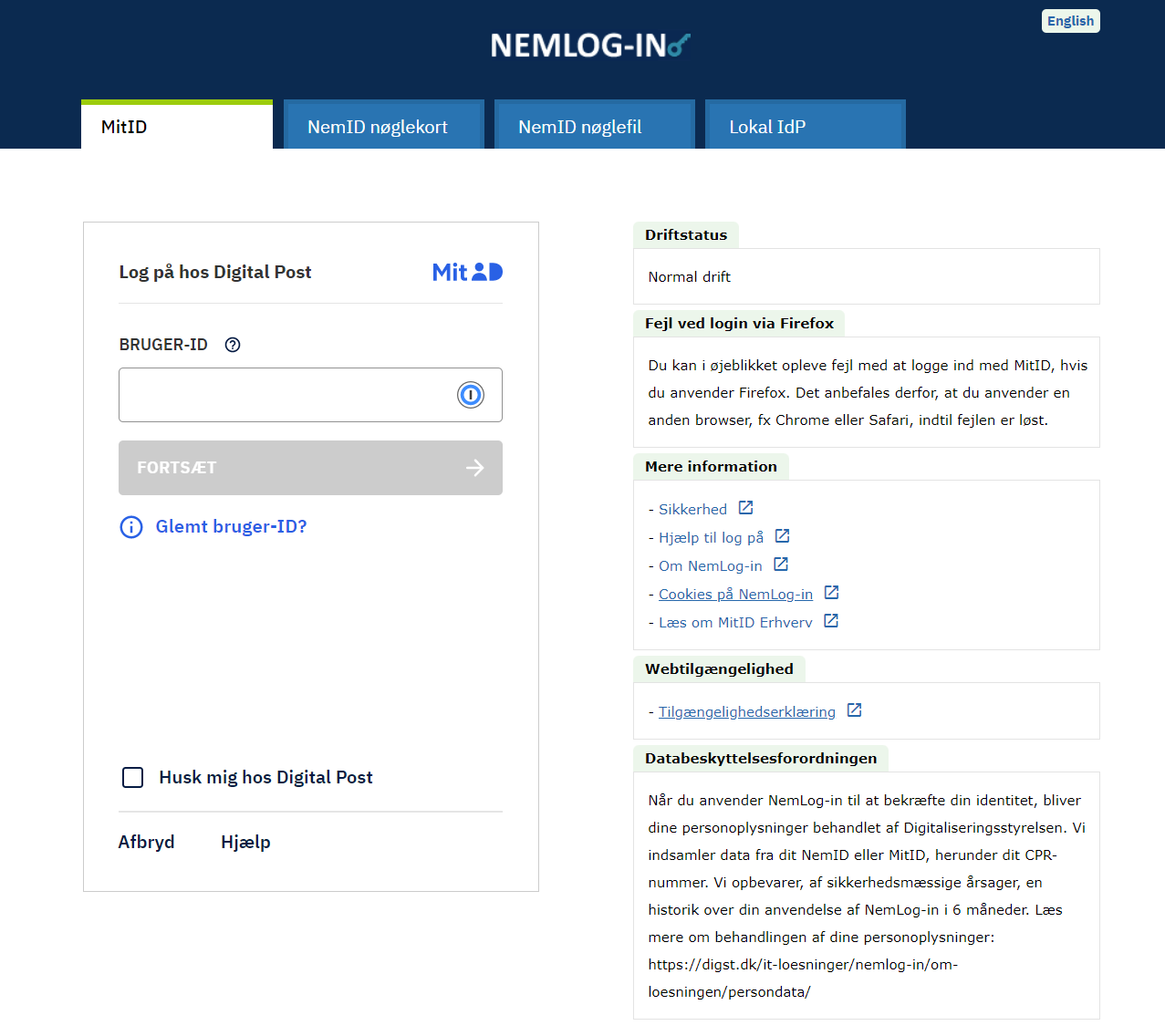Switch to the NemID nøglefil tab
The image size is (1165, 1036).
[x=595, y=124]
